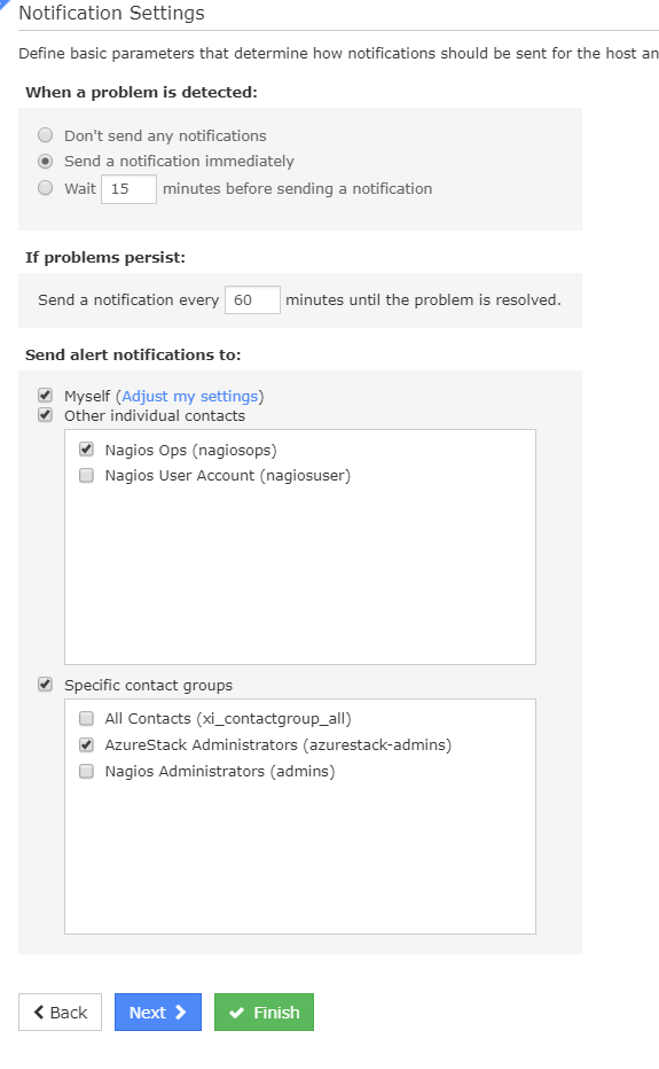Uncheck the Myself checkbox
The image size is (659, 1069).
(x=45, y=396)
